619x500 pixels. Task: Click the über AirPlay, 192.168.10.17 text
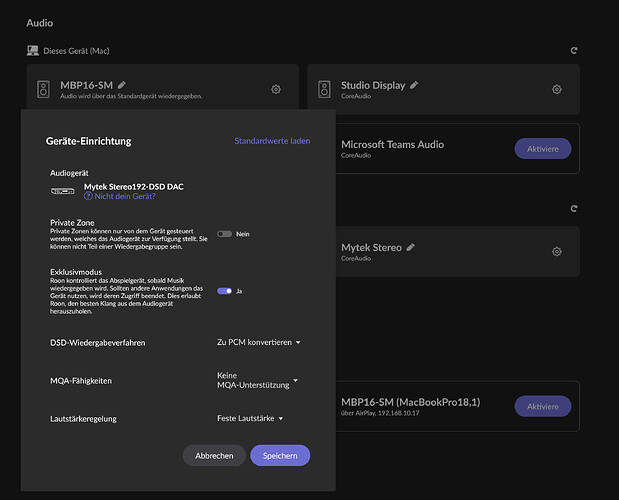coord(380,413)
